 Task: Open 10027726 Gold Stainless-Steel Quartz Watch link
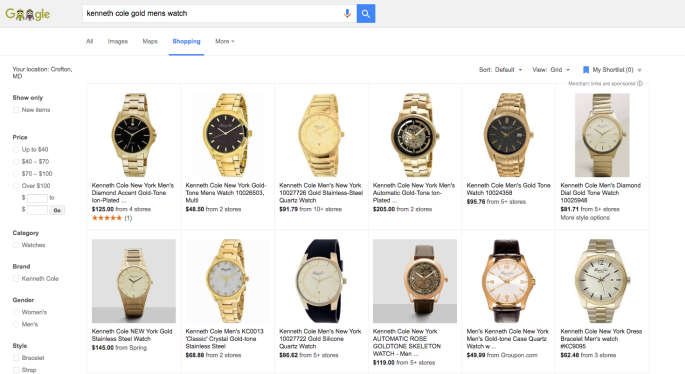click(321, 193)
